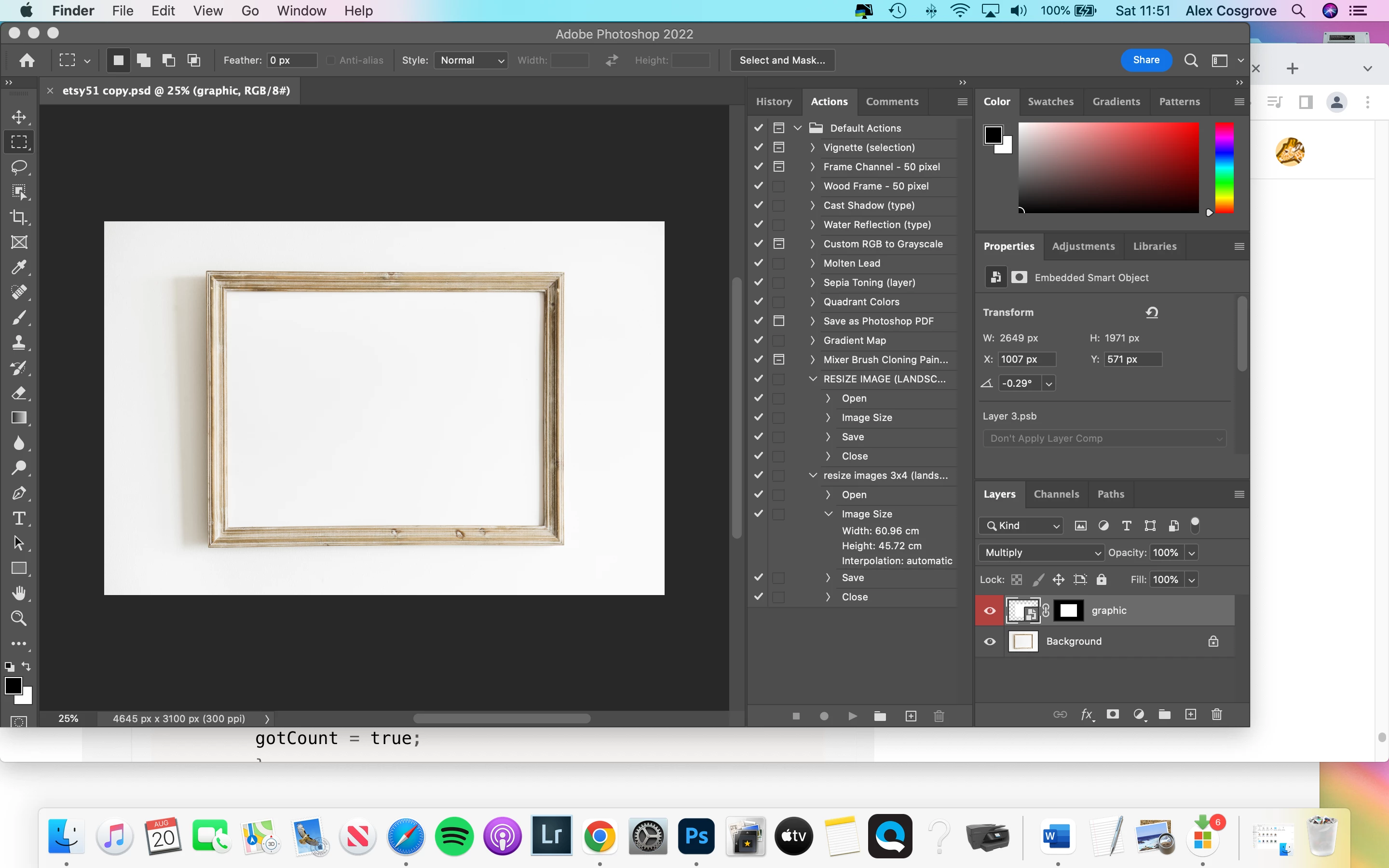The width and height of the screenshot is (1389, 868).
Task: Click the blue Share button
Action: [x=1145, y=60]
